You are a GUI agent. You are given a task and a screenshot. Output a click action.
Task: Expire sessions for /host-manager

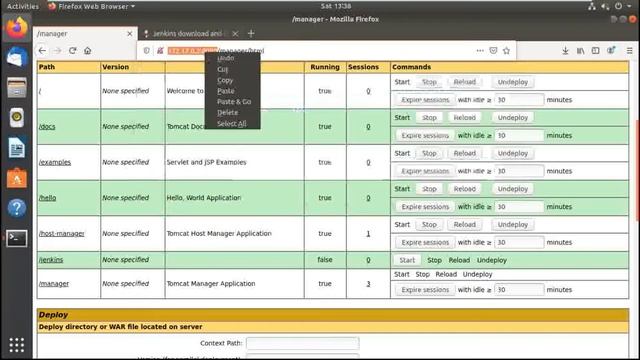425,242
